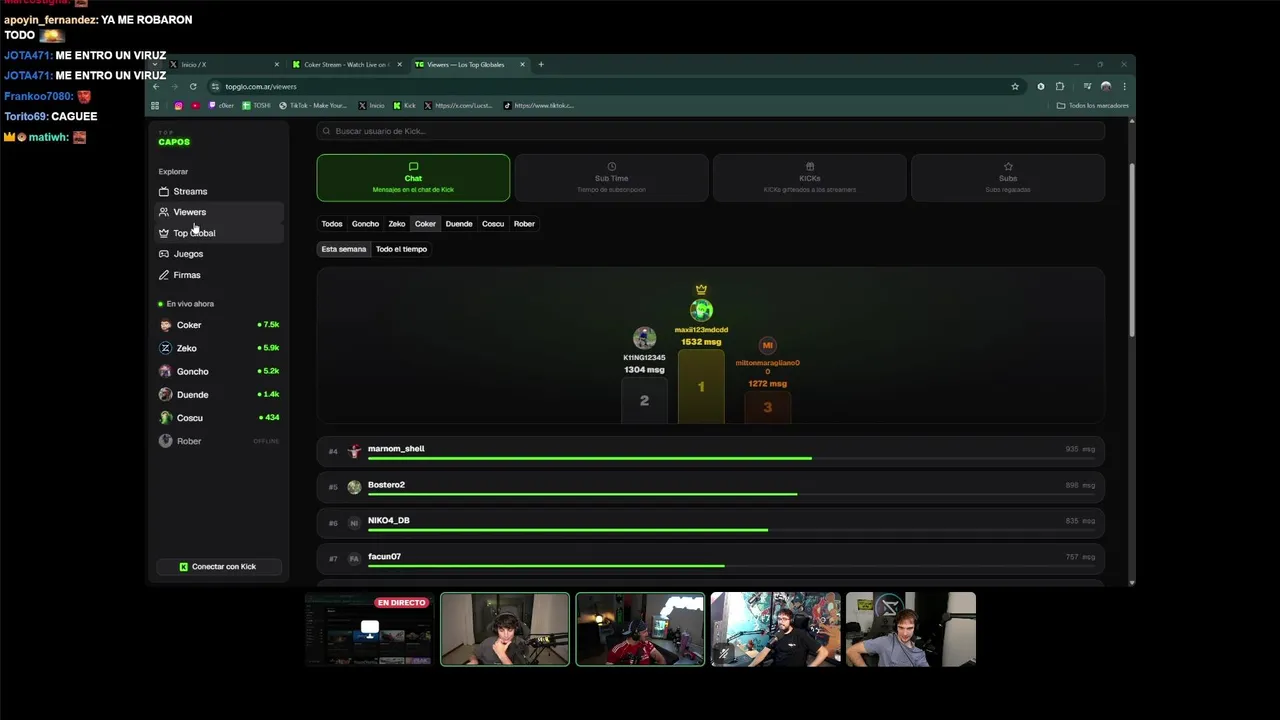Filter the ranking by Coscu
This screenshot has height=720, width=1280.
(493, 224)
